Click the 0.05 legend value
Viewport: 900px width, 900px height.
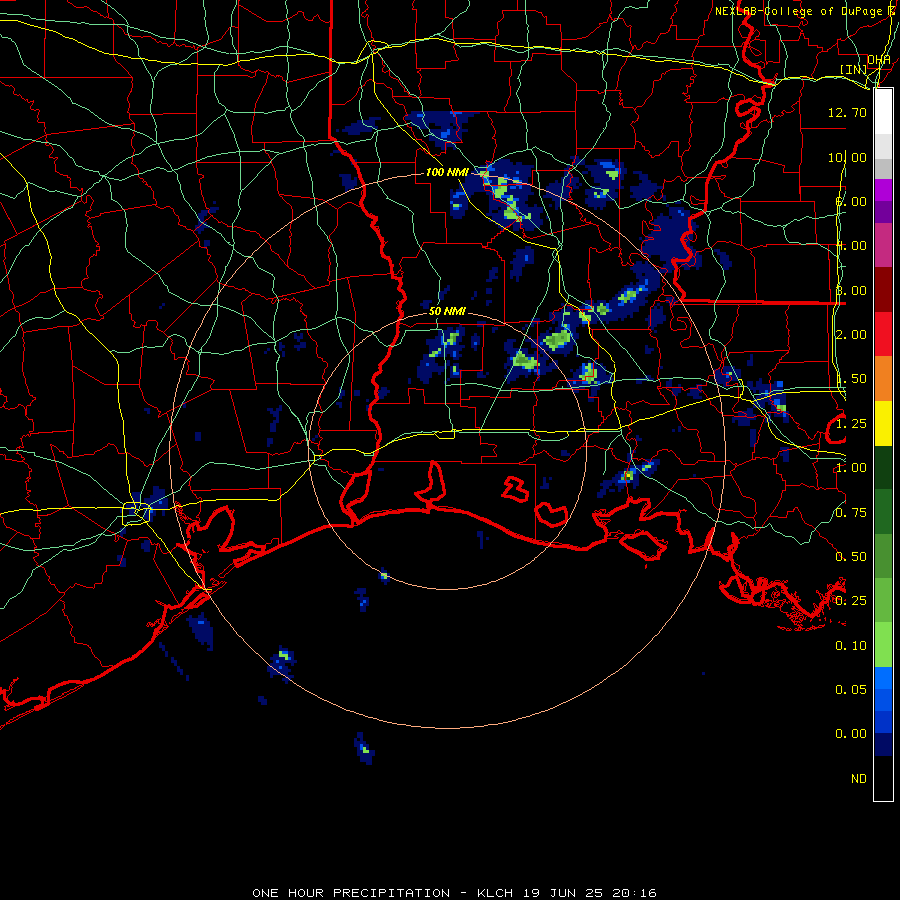(x=851, y=690)
